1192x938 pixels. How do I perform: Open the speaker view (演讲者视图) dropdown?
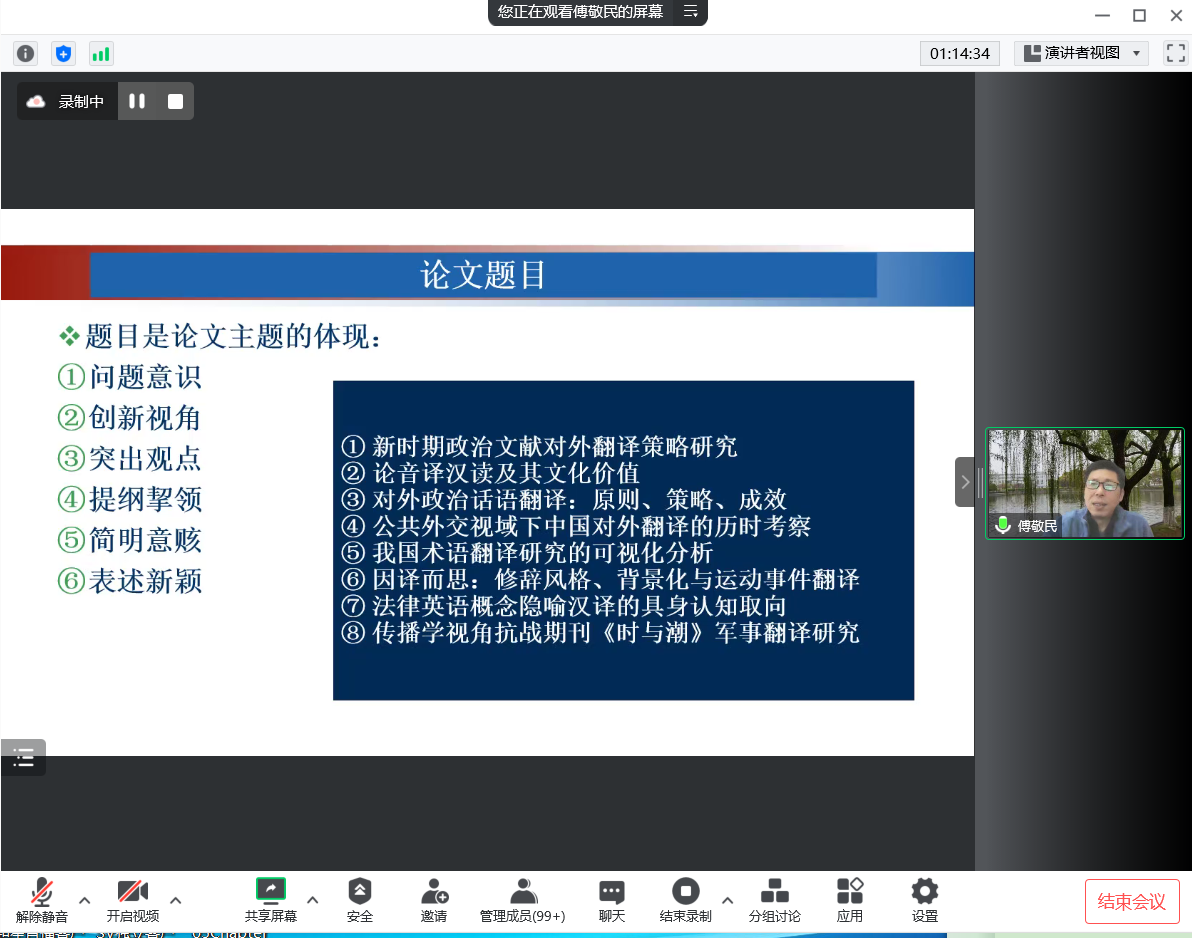(x=1080, y=54)
